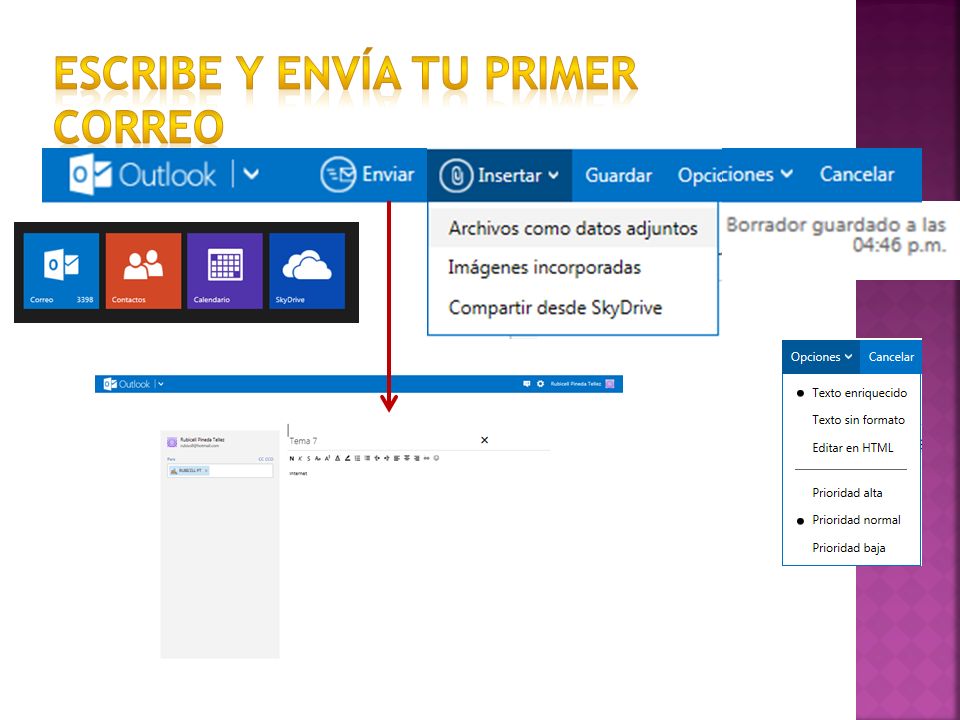The width and height of the screenshot is (960, 720).
Task: Expand the chevron beside the small Outlook logo
Action: [x=161, y=384]
